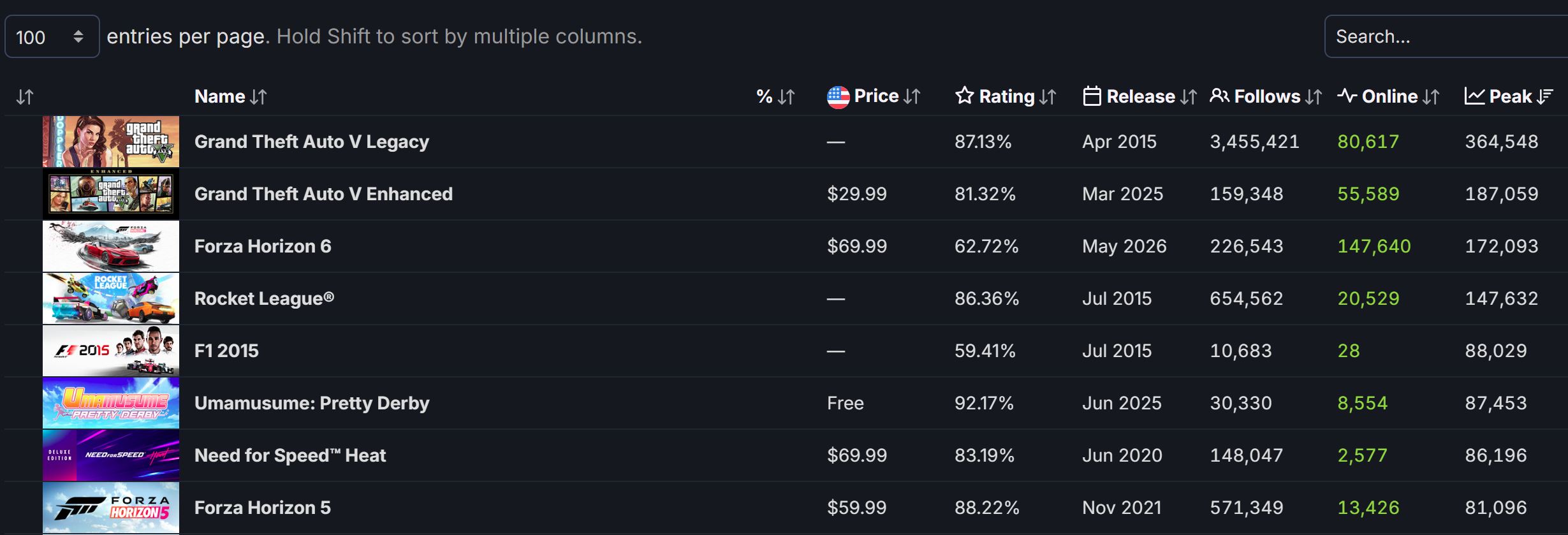1568x535 pixels.
Task: Click the US flag icon in Price header
Action: tap(838, 97)
